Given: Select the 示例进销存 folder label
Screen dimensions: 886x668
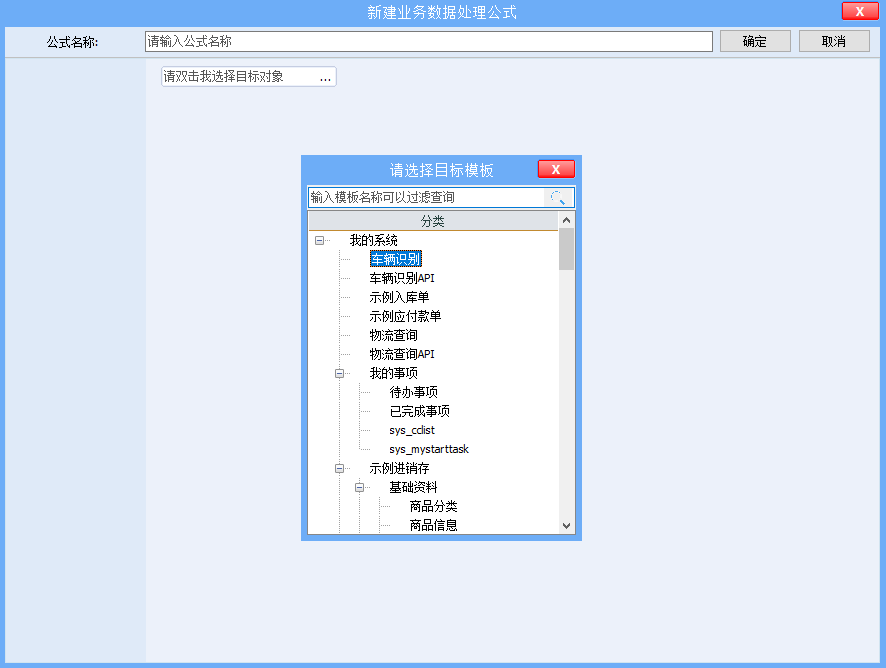Looking at the screenshot, I should tap(399, 468).
